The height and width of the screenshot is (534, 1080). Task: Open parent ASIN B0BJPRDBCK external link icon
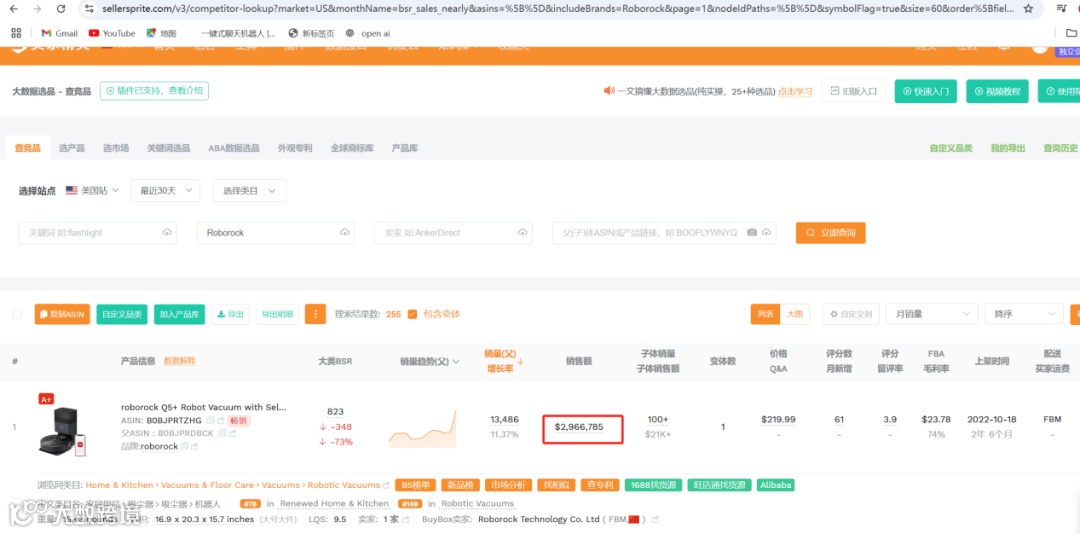coord(232,433)
